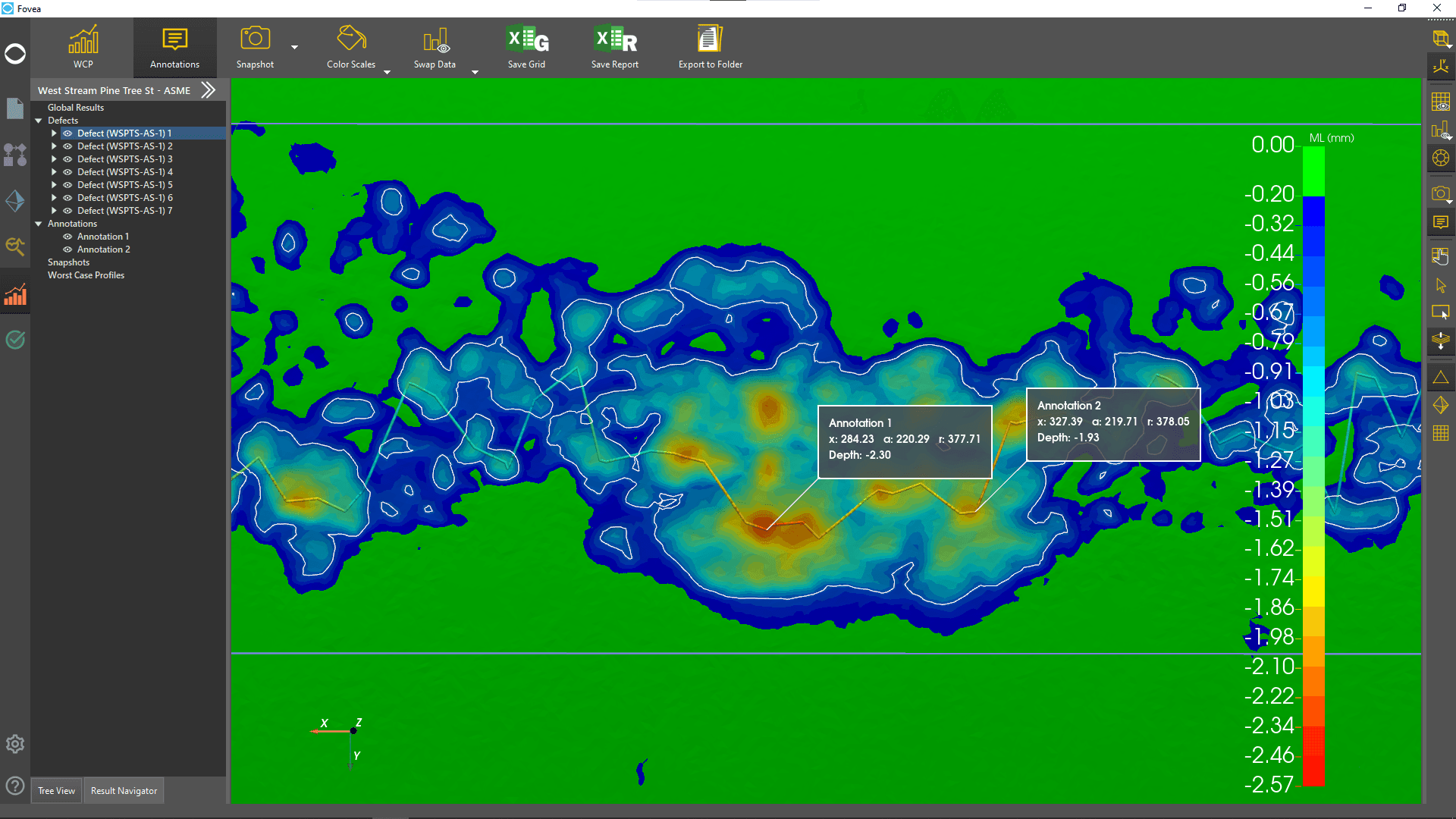Expand Defect (WSPTS-AS-1) 4 node

point(54,172)
